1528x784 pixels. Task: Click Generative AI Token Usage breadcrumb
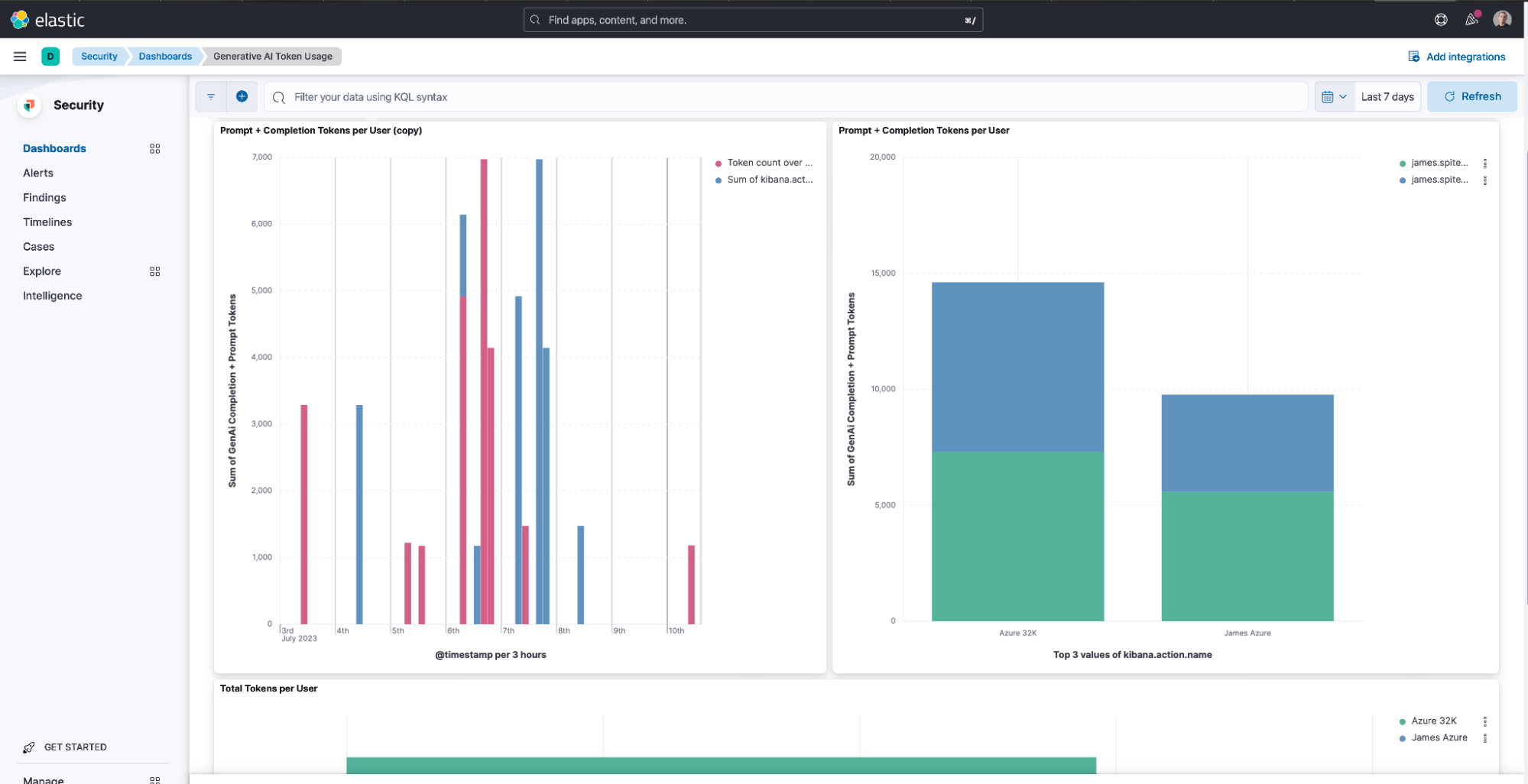pos(273,57)
